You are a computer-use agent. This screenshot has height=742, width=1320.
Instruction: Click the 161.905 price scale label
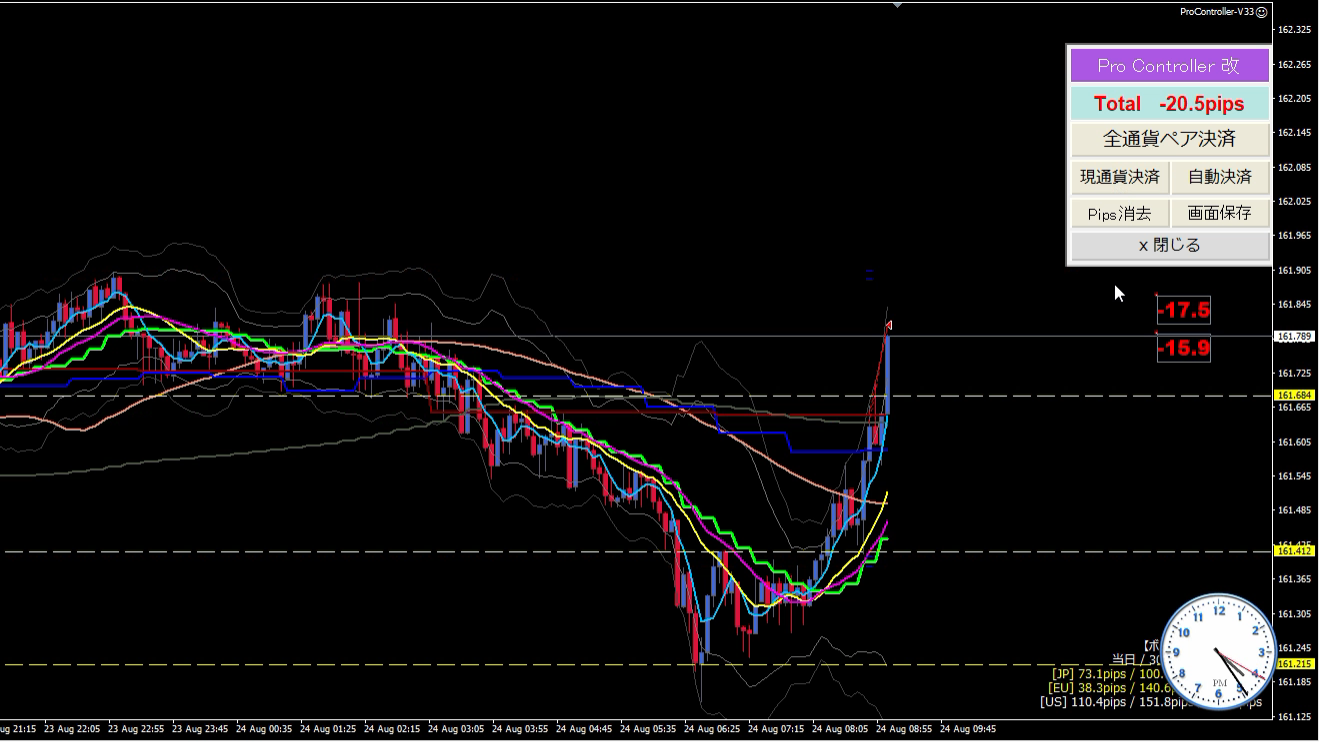1295,270
